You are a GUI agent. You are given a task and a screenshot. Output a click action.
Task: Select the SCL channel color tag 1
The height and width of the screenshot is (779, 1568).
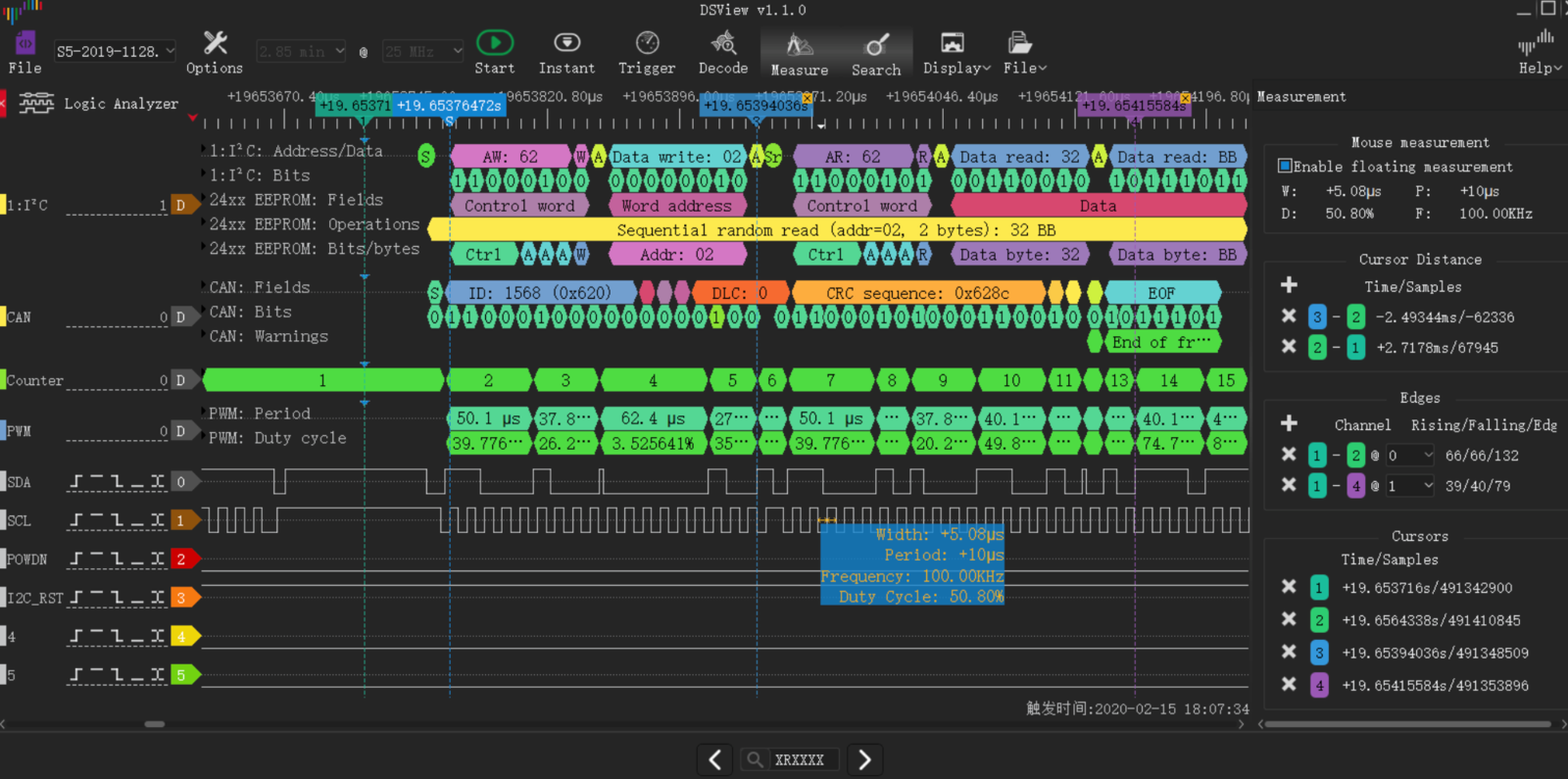(183, 520)
